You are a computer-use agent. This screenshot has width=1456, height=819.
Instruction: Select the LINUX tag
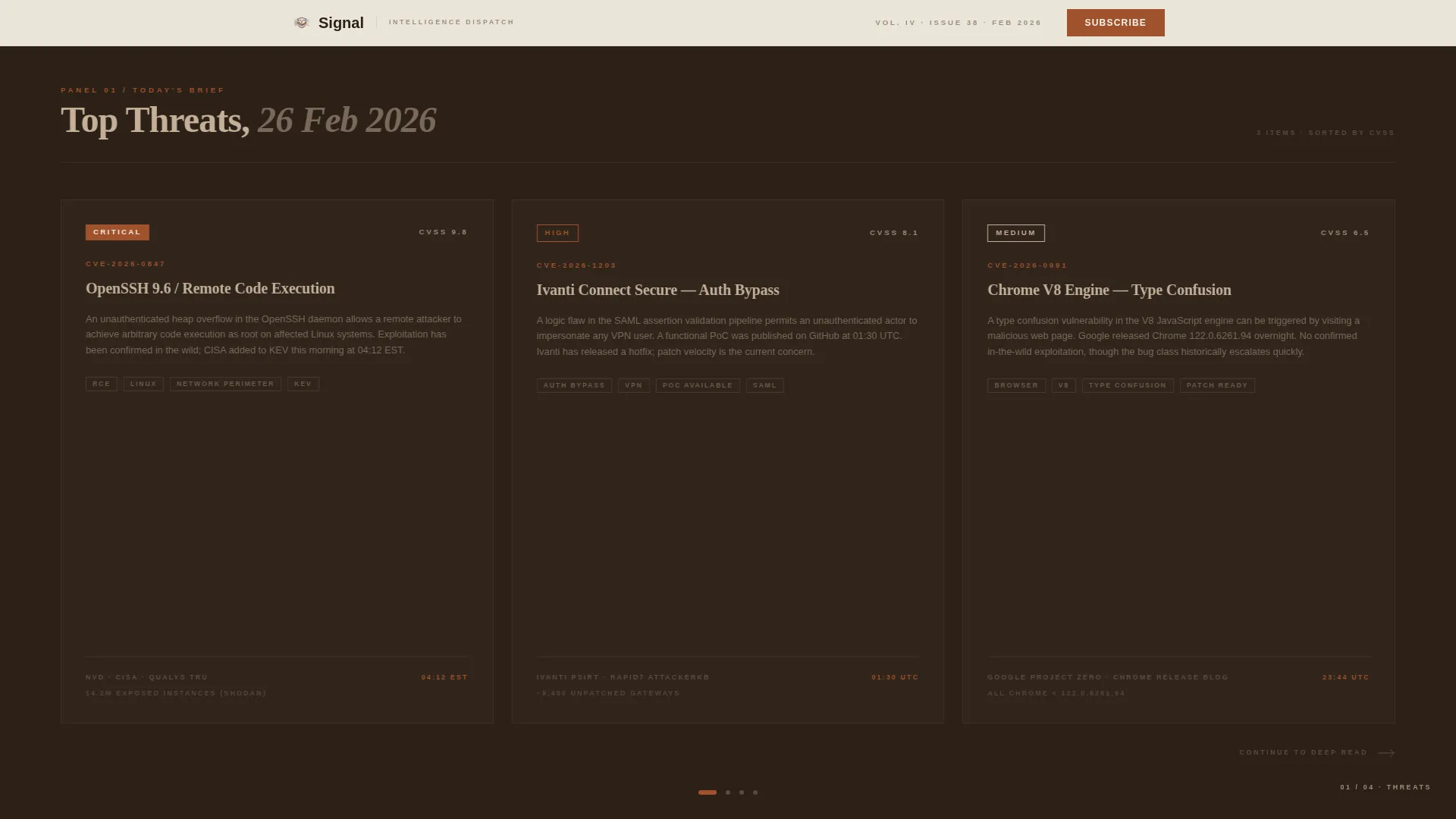tap(143, 384)
